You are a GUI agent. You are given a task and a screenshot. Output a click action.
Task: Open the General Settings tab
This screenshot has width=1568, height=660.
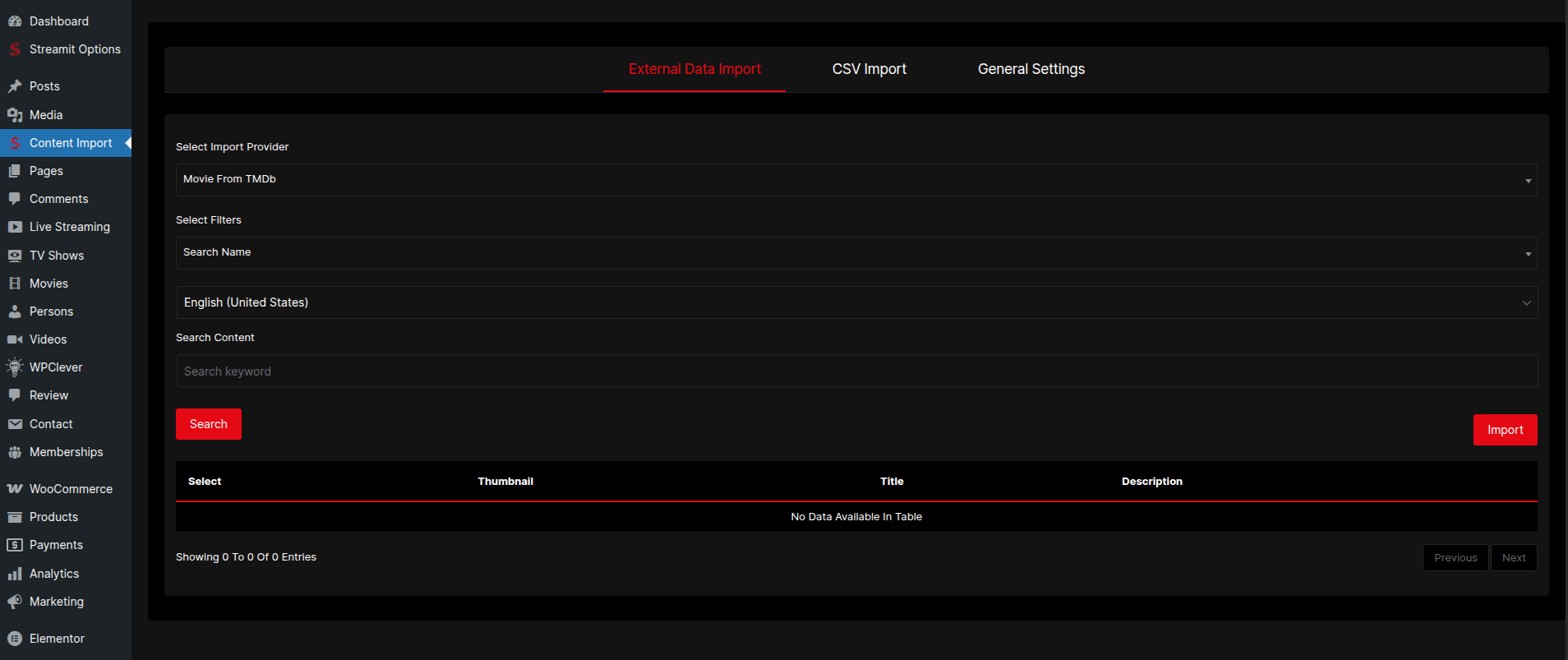1031,69
